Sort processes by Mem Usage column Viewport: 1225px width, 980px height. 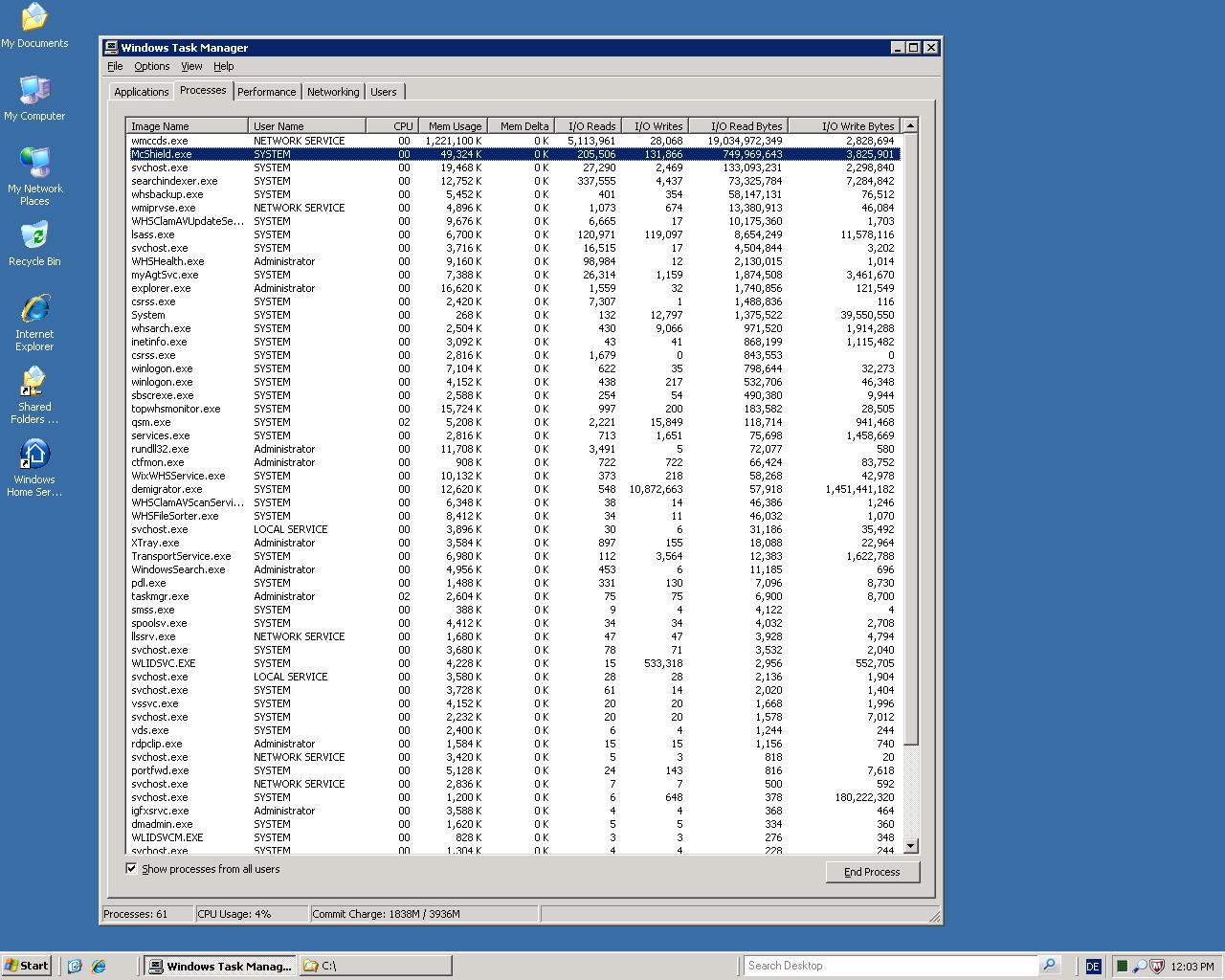click(x=454, y=126)
